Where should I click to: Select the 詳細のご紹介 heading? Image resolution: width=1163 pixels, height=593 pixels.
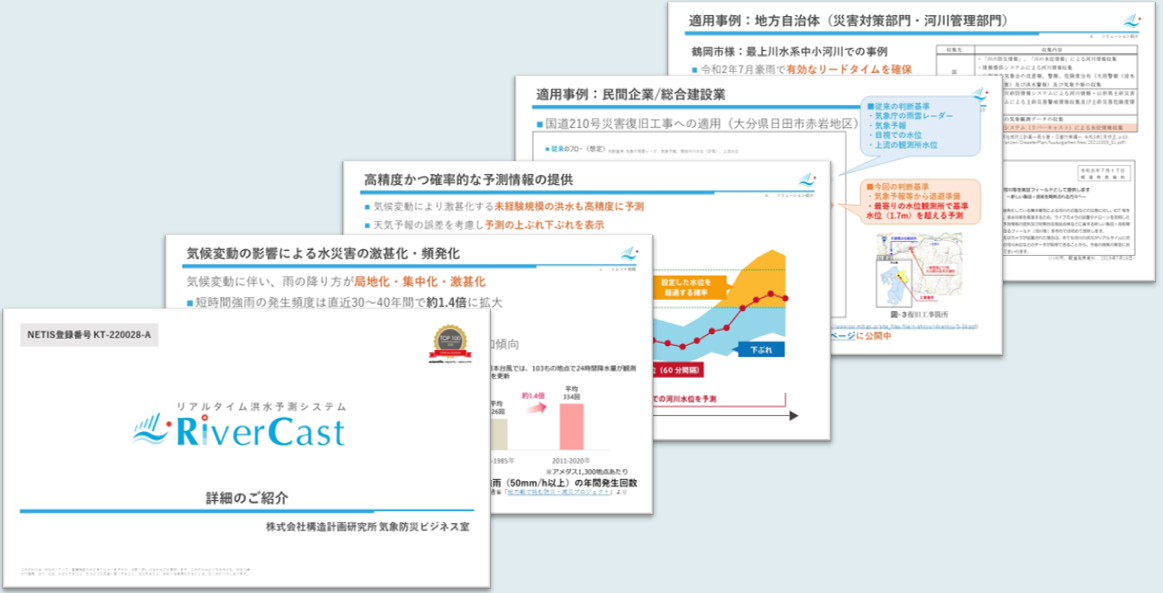pos(247,497)
